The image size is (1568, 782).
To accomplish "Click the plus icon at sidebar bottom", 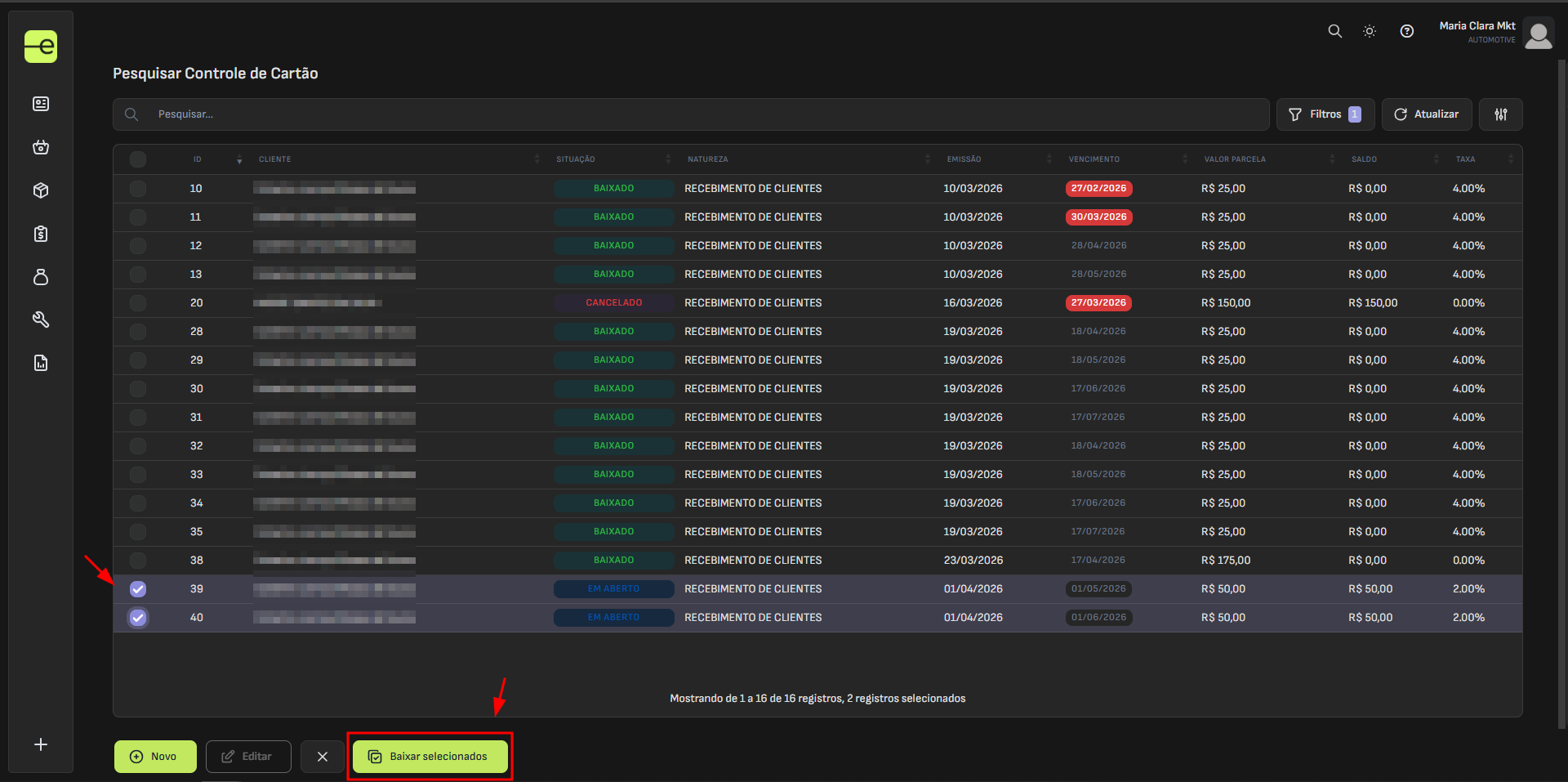I will 41,744.
